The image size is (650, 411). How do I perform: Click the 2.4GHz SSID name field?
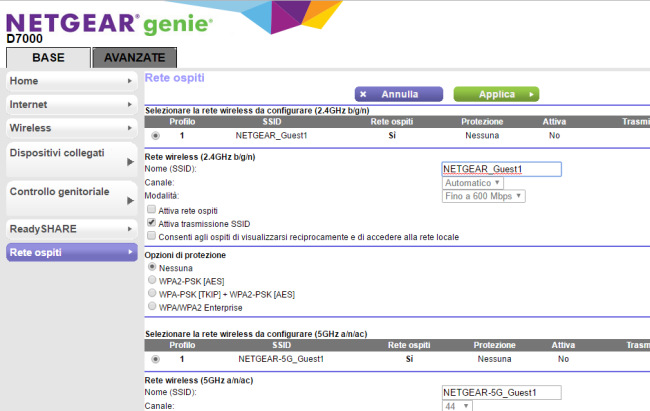pyautogui.click(x=501, y=169)
